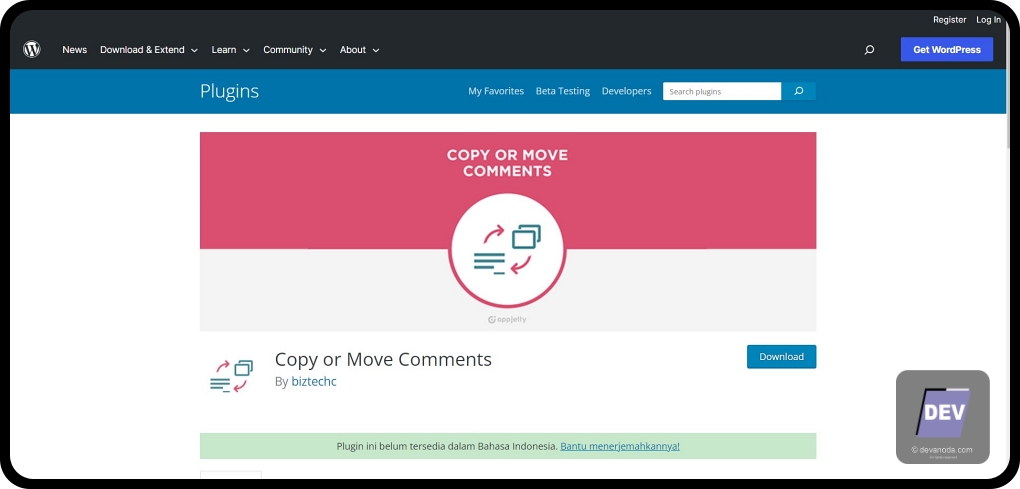
Task: Expand the Download & Extend menu
Action: click(x=149, y=49)
